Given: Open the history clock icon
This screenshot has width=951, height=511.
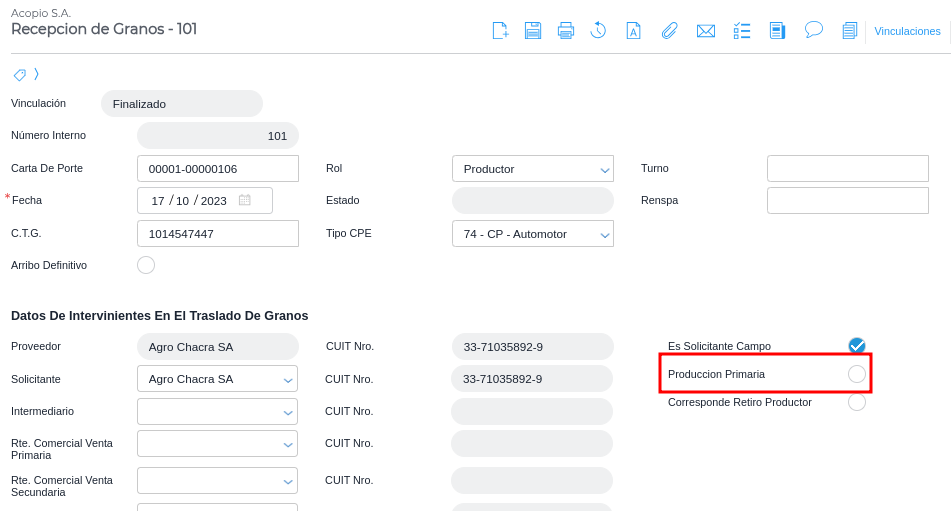Looking at the screenshot, I should [x=598, y=31].
